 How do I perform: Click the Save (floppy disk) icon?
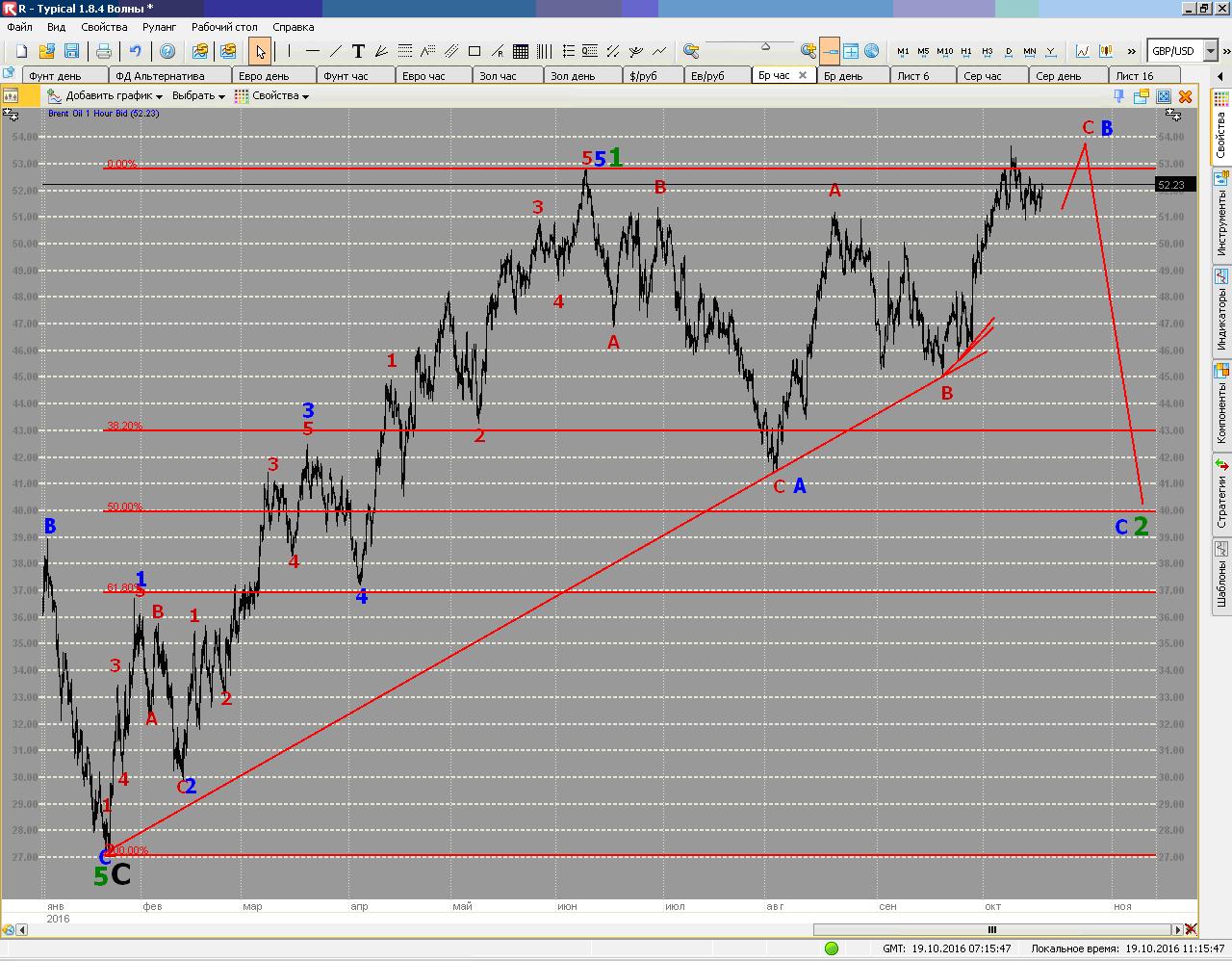point(71,51)
